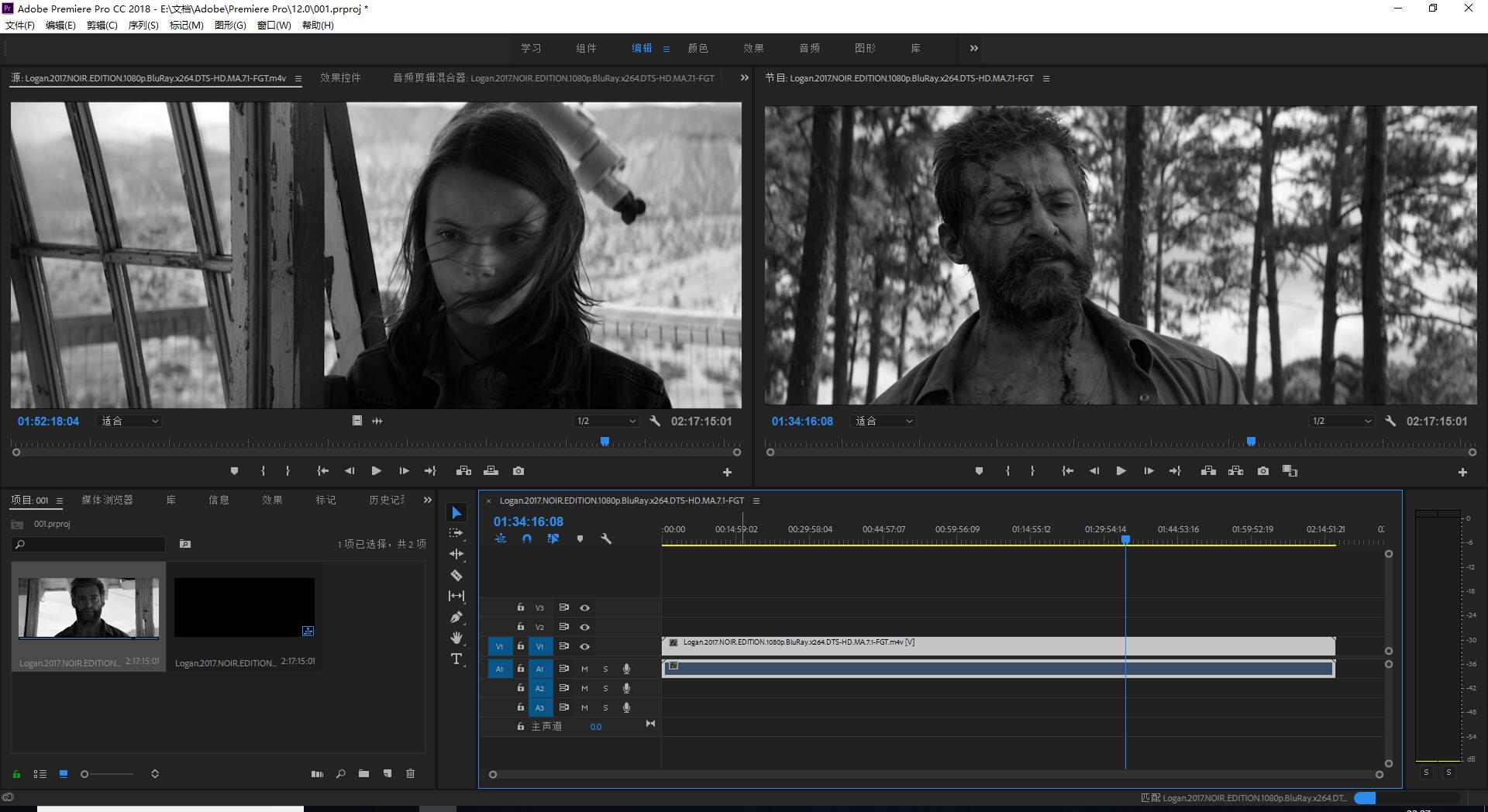
Task: Toggle Linked Selection in timeline
Action: pos(553,538)
